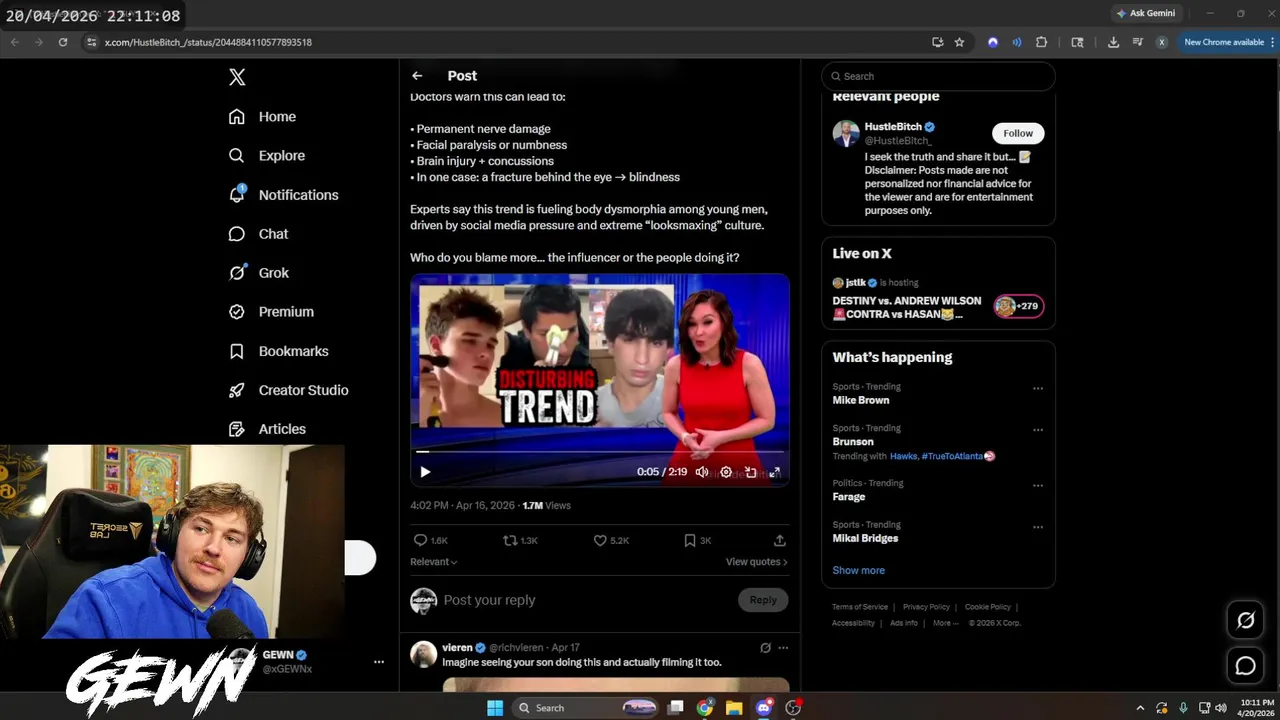The image size is (1280, 720).
Task: Mute the video with speaker icon
Action: [x=702, y=472]
